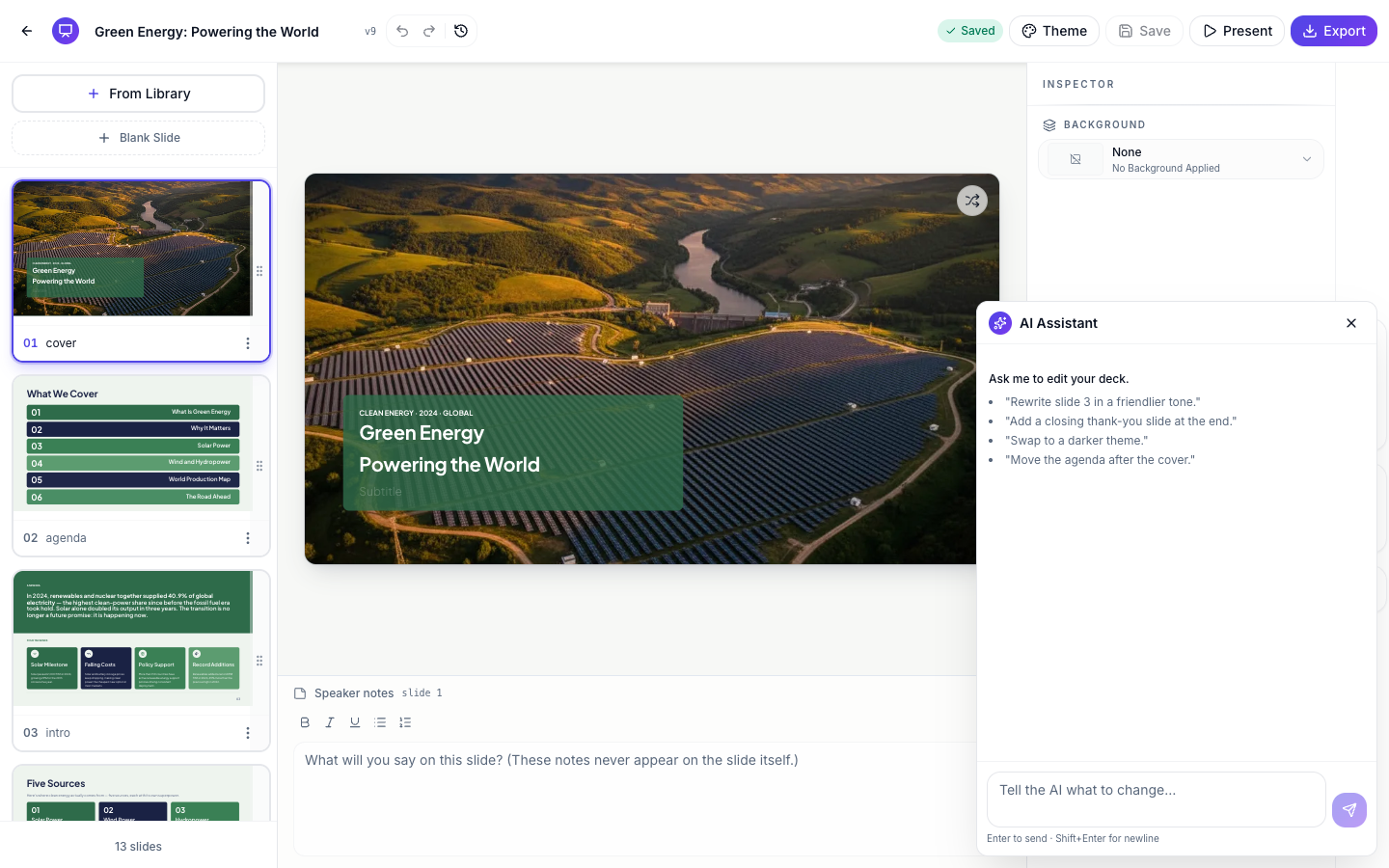Image resolution: width=1389 pixels, height=868 pixels.
Task: Start presentation with Present button
Action: 1237,31
